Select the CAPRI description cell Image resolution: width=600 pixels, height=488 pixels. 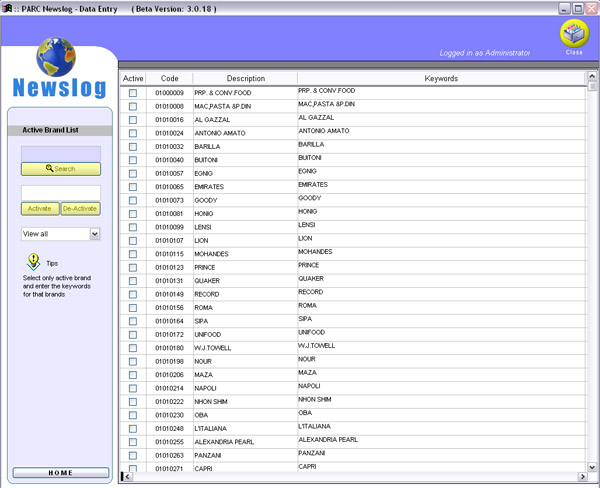(x=245, y=468)
